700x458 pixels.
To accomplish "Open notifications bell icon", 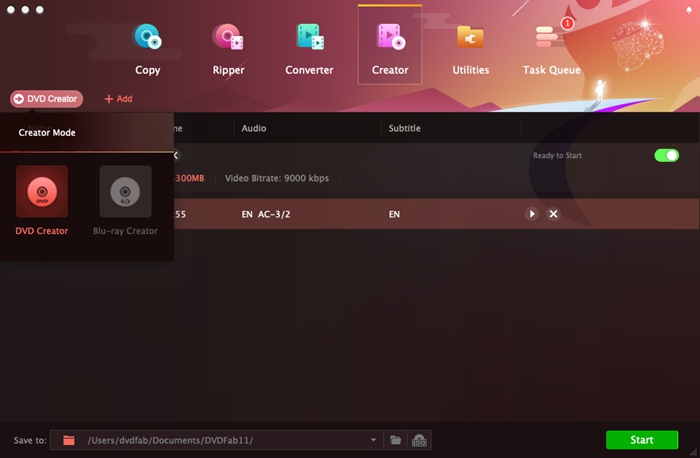I will 689,10.
